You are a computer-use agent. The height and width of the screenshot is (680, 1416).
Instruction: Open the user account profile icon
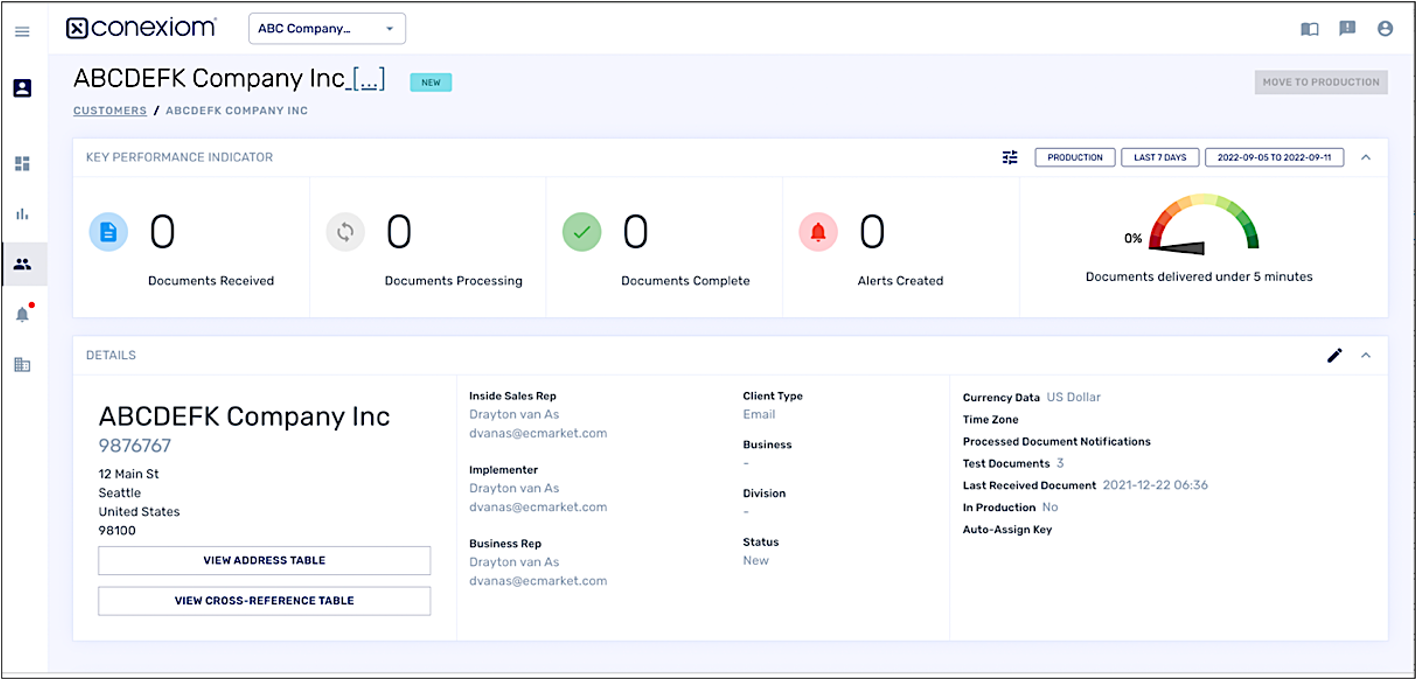point(1385,29)
